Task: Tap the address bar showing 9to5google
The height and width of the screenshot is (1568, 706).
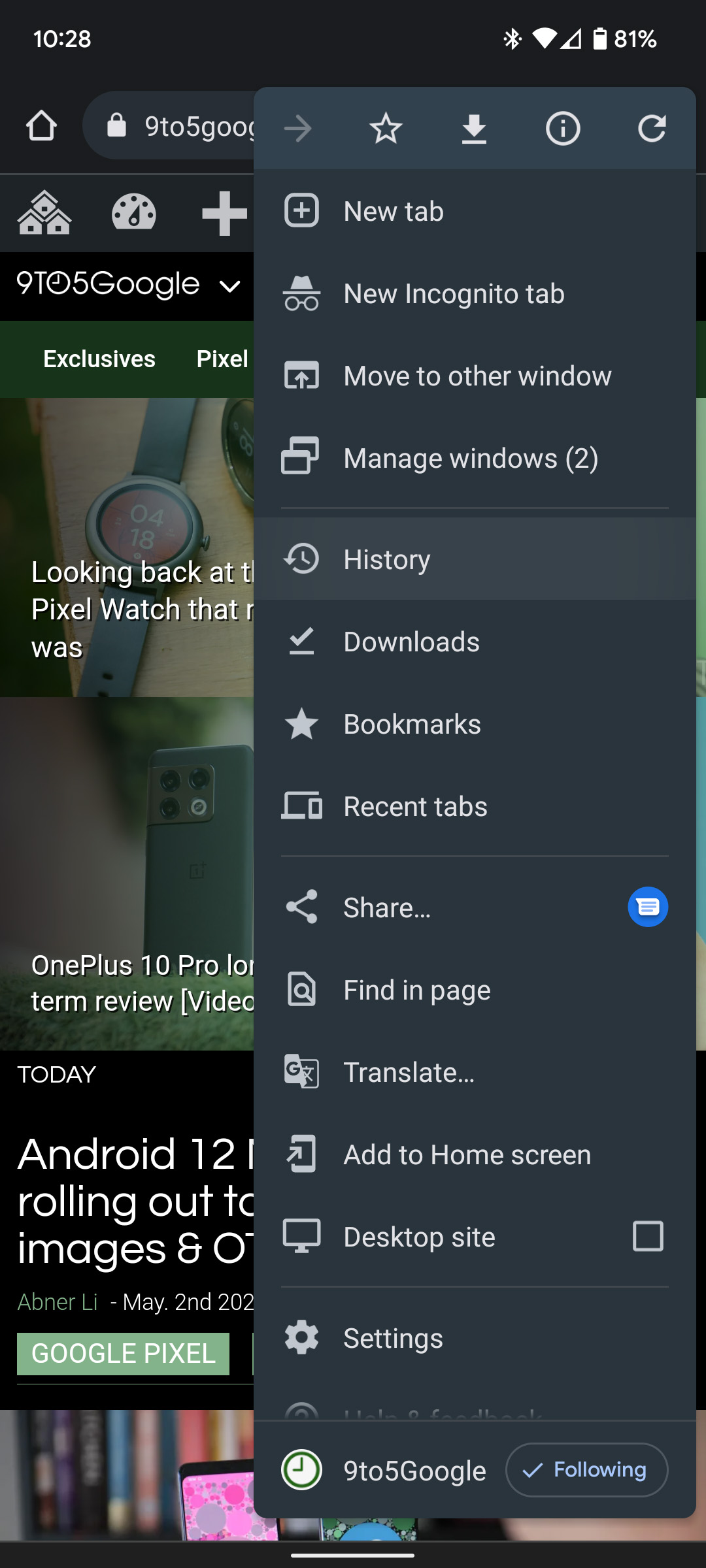Action: click(183, 125)
